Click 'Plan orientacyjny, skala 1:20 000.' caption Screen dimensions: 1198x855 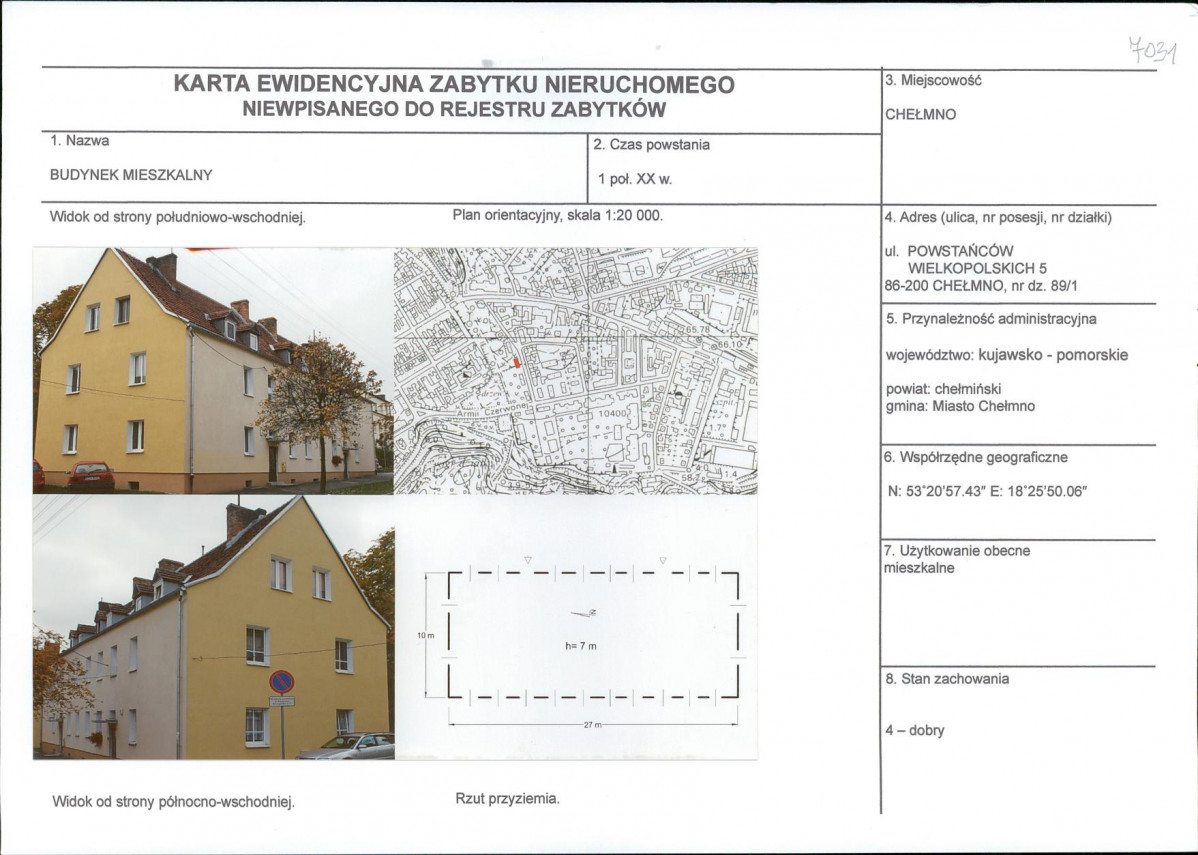tap(558, 215)
